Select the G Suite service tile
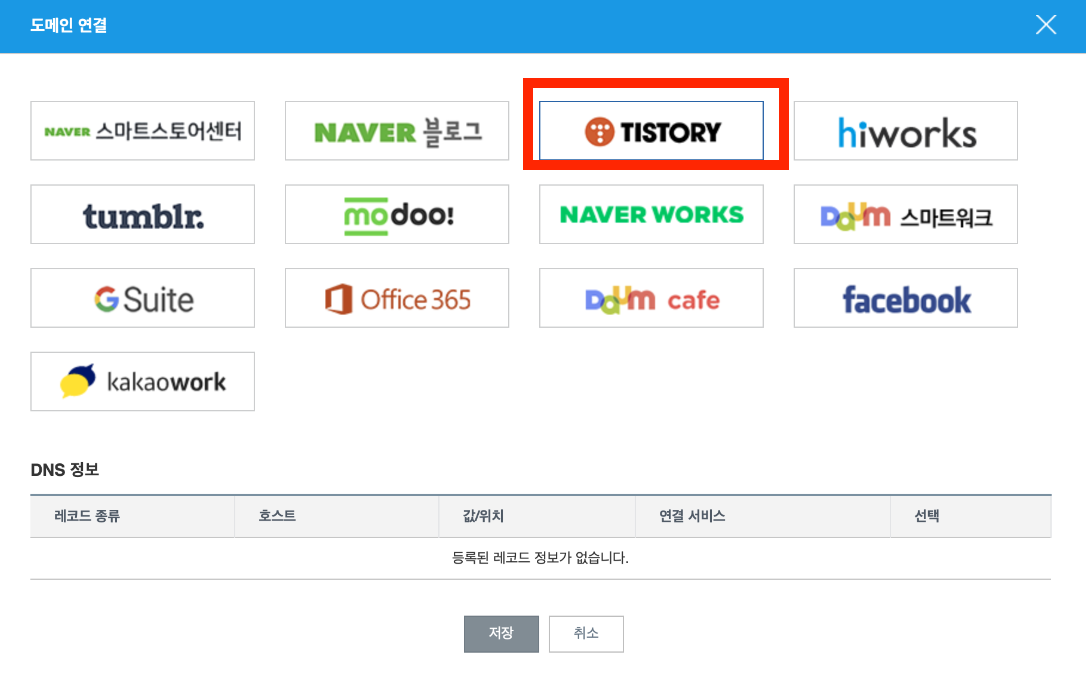 click(x=143, y=298)
